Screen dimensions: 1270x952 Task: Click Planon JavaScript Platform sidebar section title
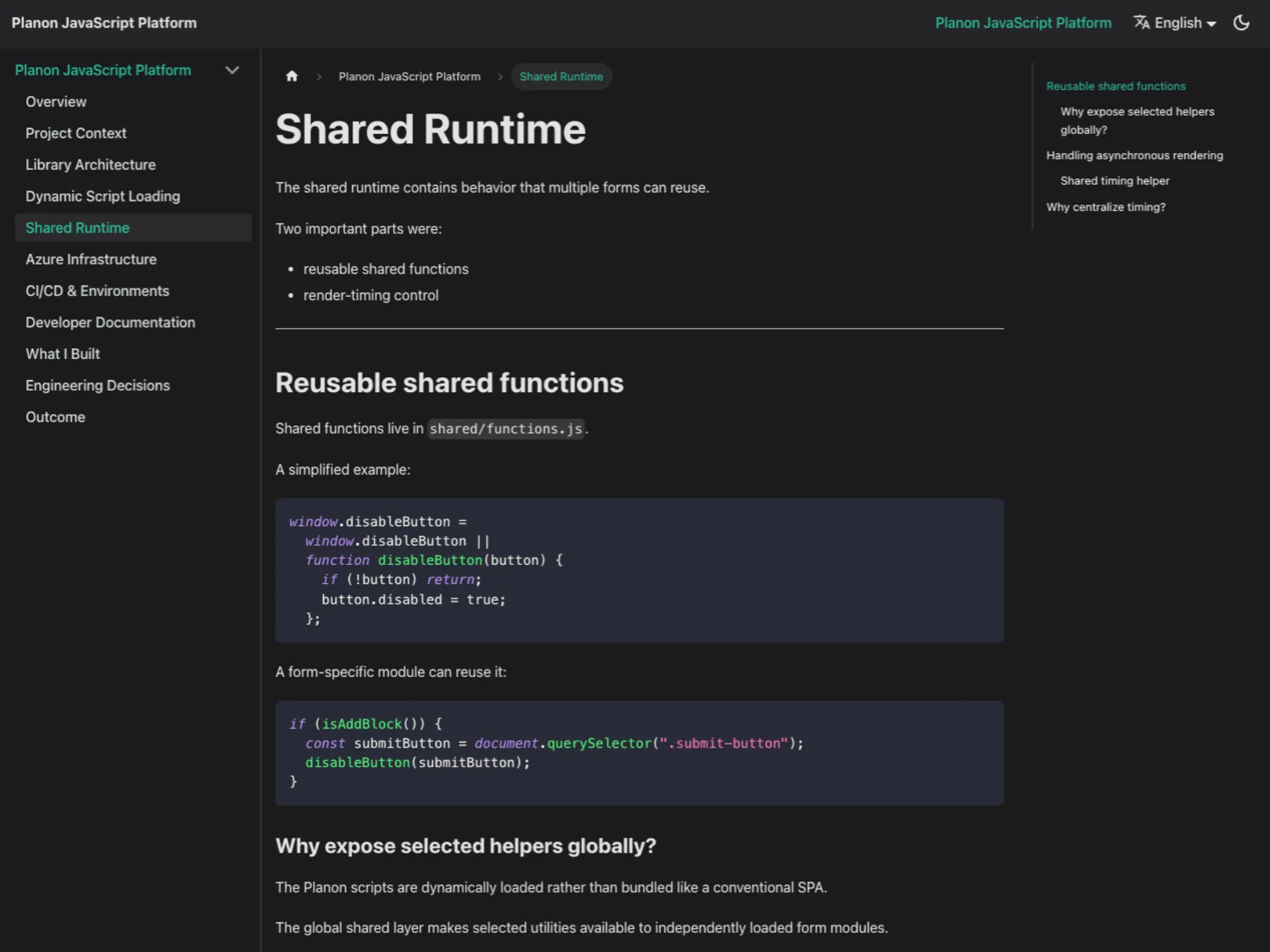[103, 70]
